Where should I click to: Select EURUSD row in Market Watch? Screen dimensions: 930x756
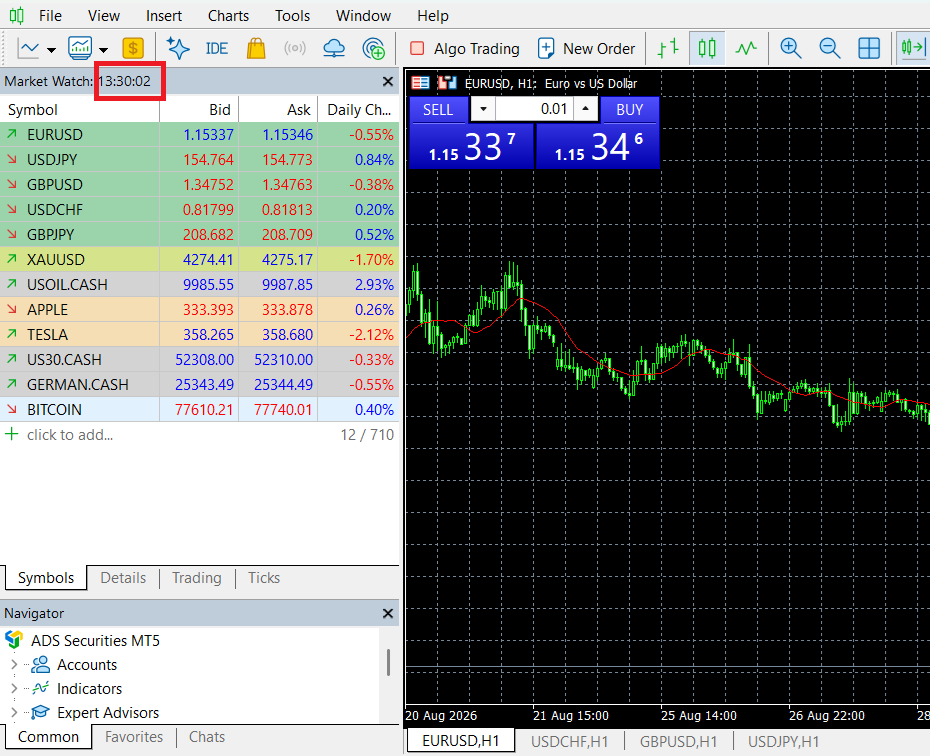[x=199, y=135]
